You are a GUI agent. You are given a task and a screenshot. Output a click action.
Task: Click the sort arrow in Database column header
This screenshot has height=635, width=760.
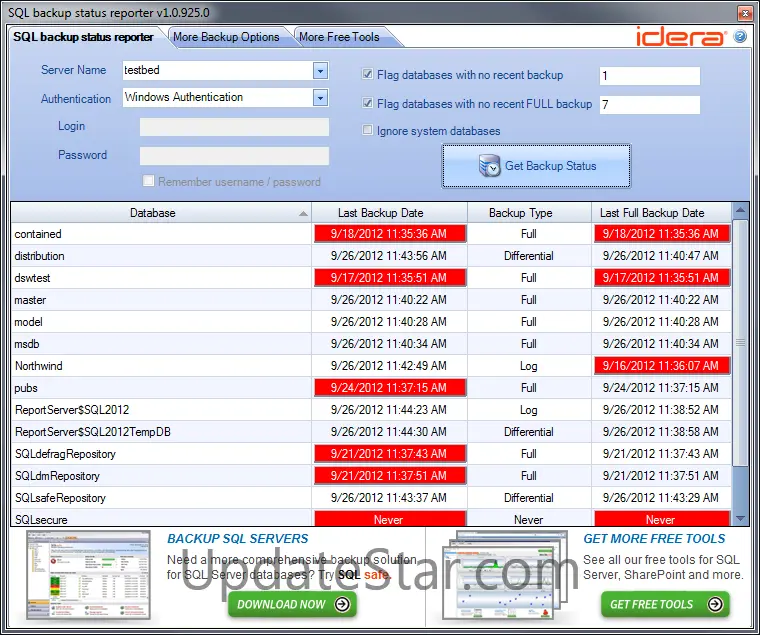[303, 213]
